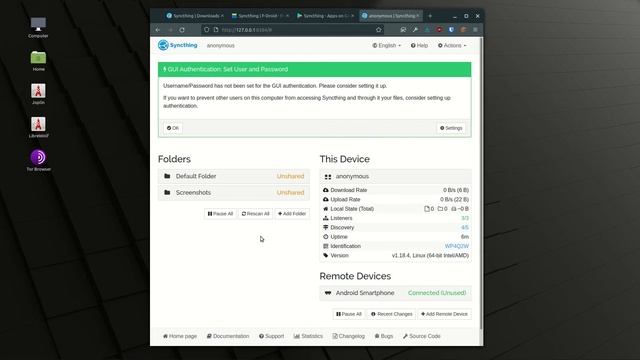Click the folder icon beside Screenshots
This screenshot has height=360, width=640.
click(x=167, y=193)
